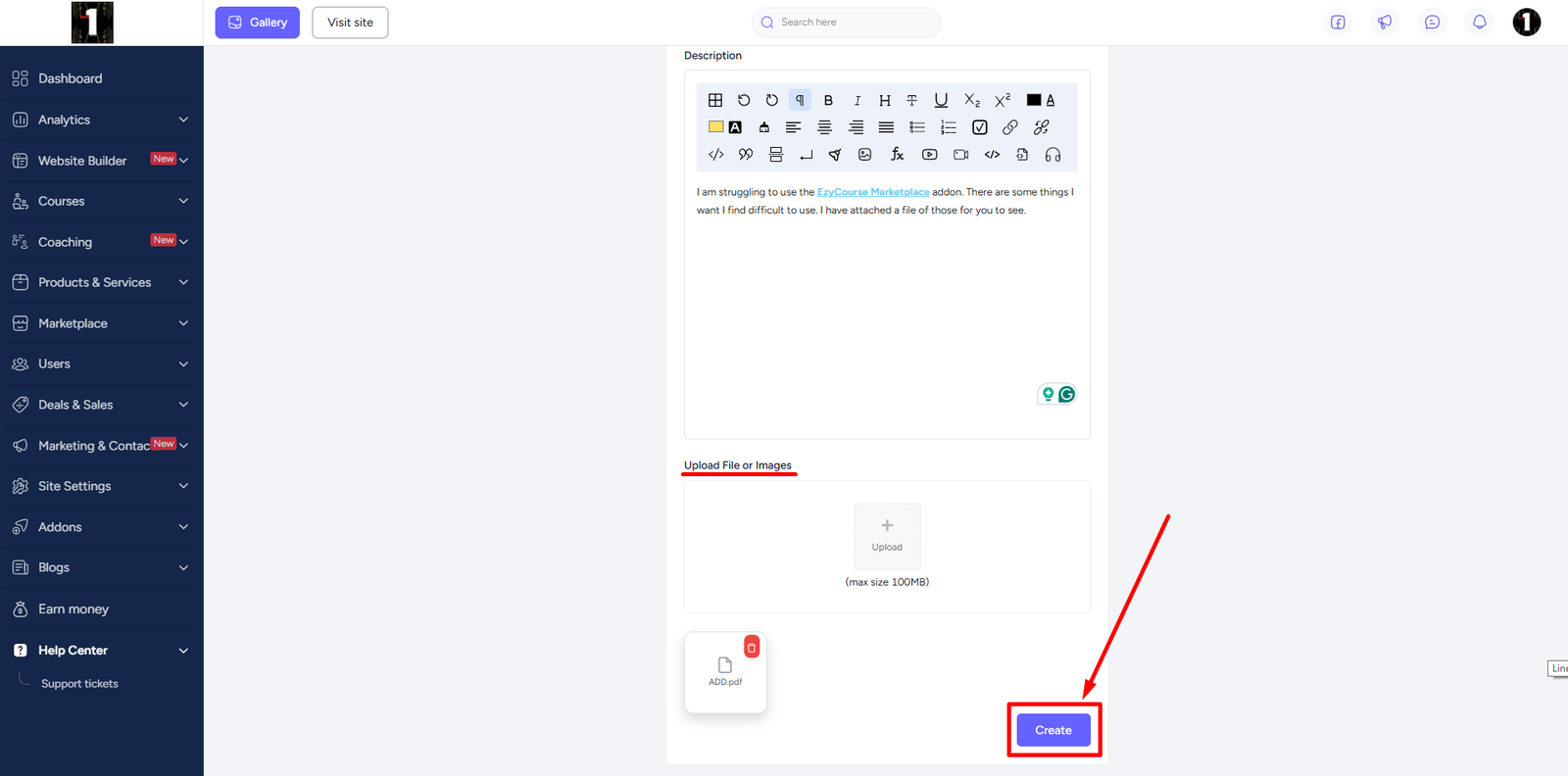Image resolution: width=1568 pixels, height=776 pixels.
Task: Click the Create button
Action: [1053, 730]
